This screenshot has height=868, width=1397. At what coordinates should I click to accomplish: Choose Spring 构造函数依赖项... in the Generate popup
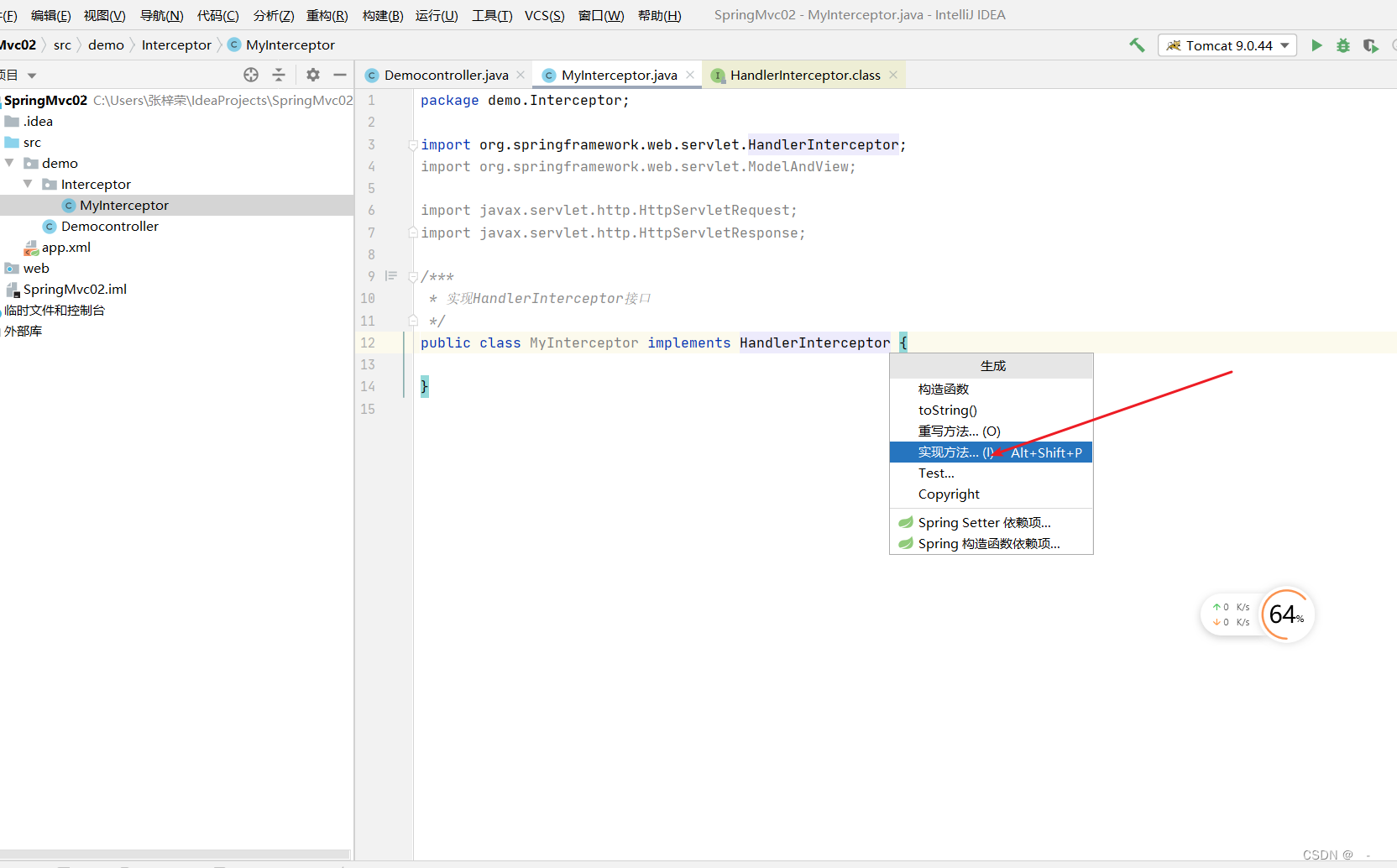991,544
